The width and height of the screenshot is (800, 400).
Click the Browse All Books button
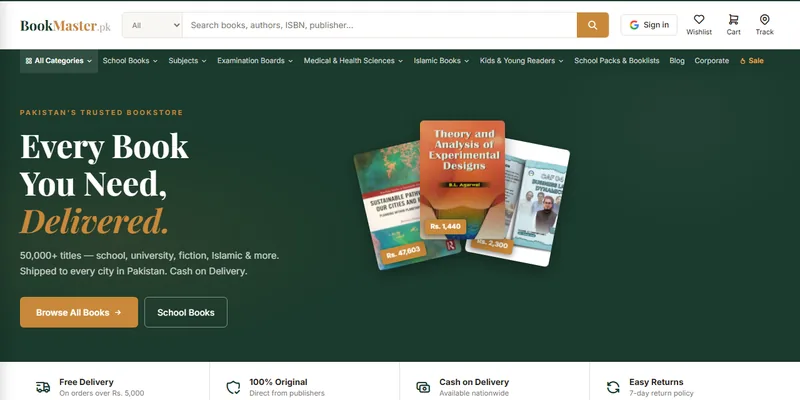(x=79, y=312)
